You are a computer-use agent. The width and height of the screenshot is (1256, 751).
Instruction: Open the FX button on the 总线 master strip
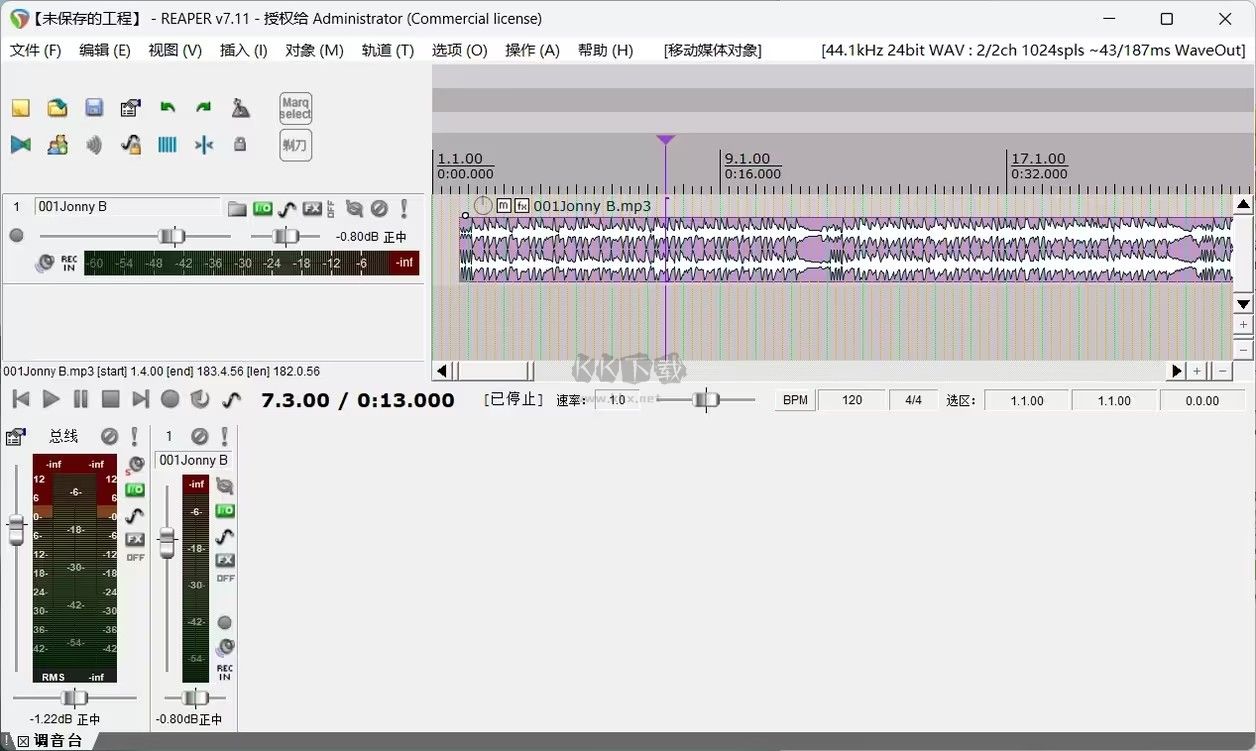[135, 539]
